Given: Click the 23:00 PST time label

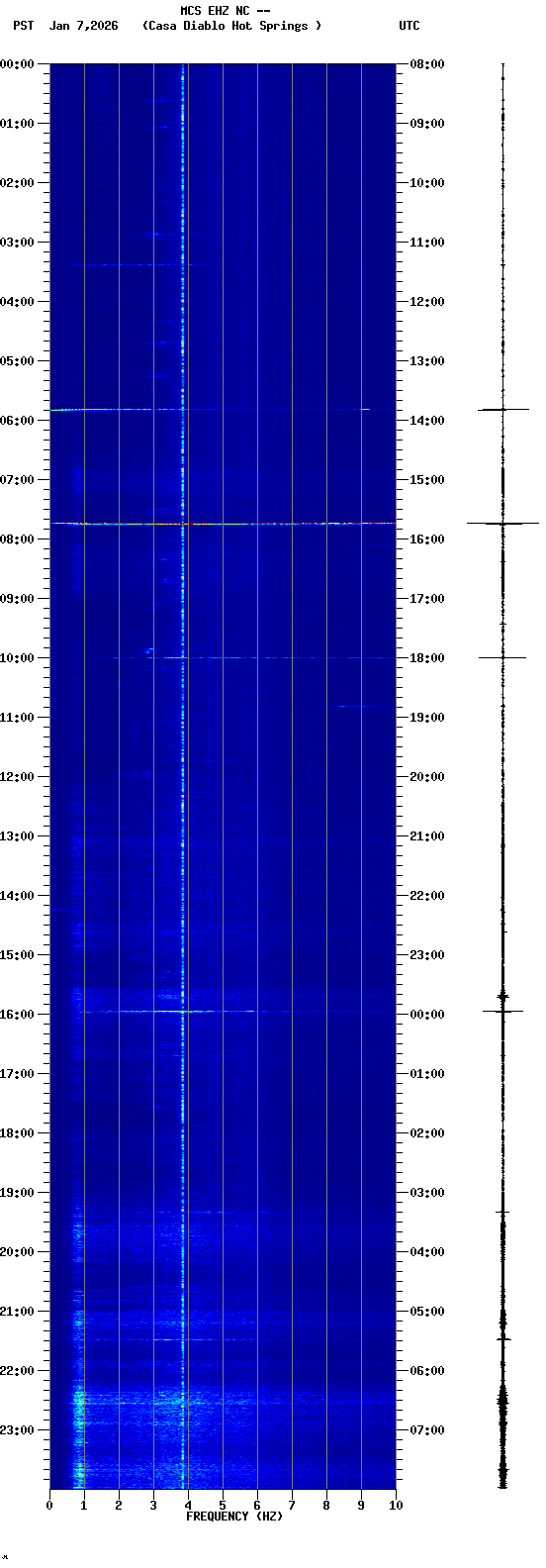Looking at the screenshot, I should click(17, 1430).
